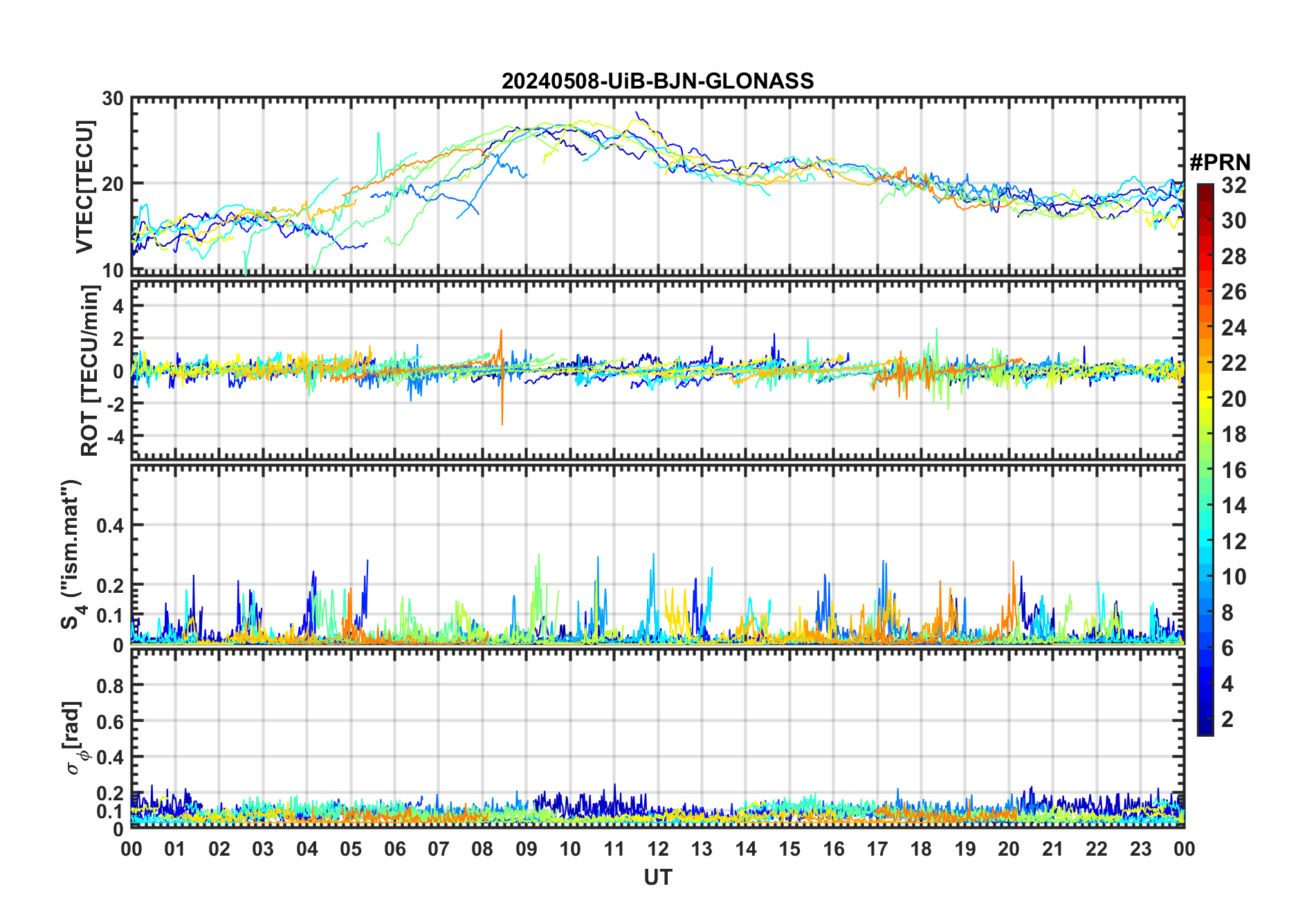Click x-axis tick label 09
This screenshot has height=920, width=1316.
tap(527, 849)
